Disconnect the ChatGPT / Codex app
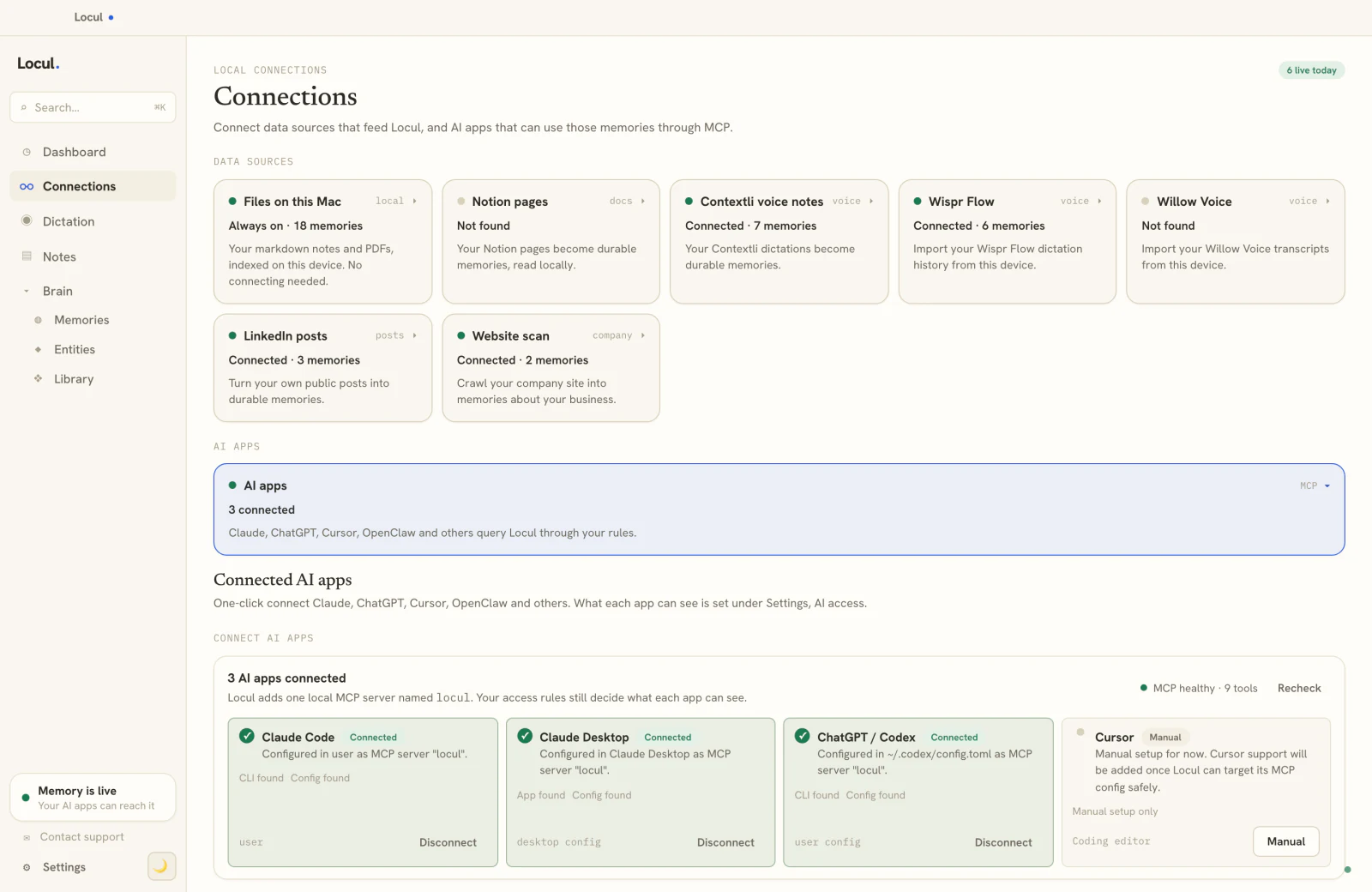The width and height of the screenshot is (1372, 892). pyautogui.click(x=1003, y=842)
